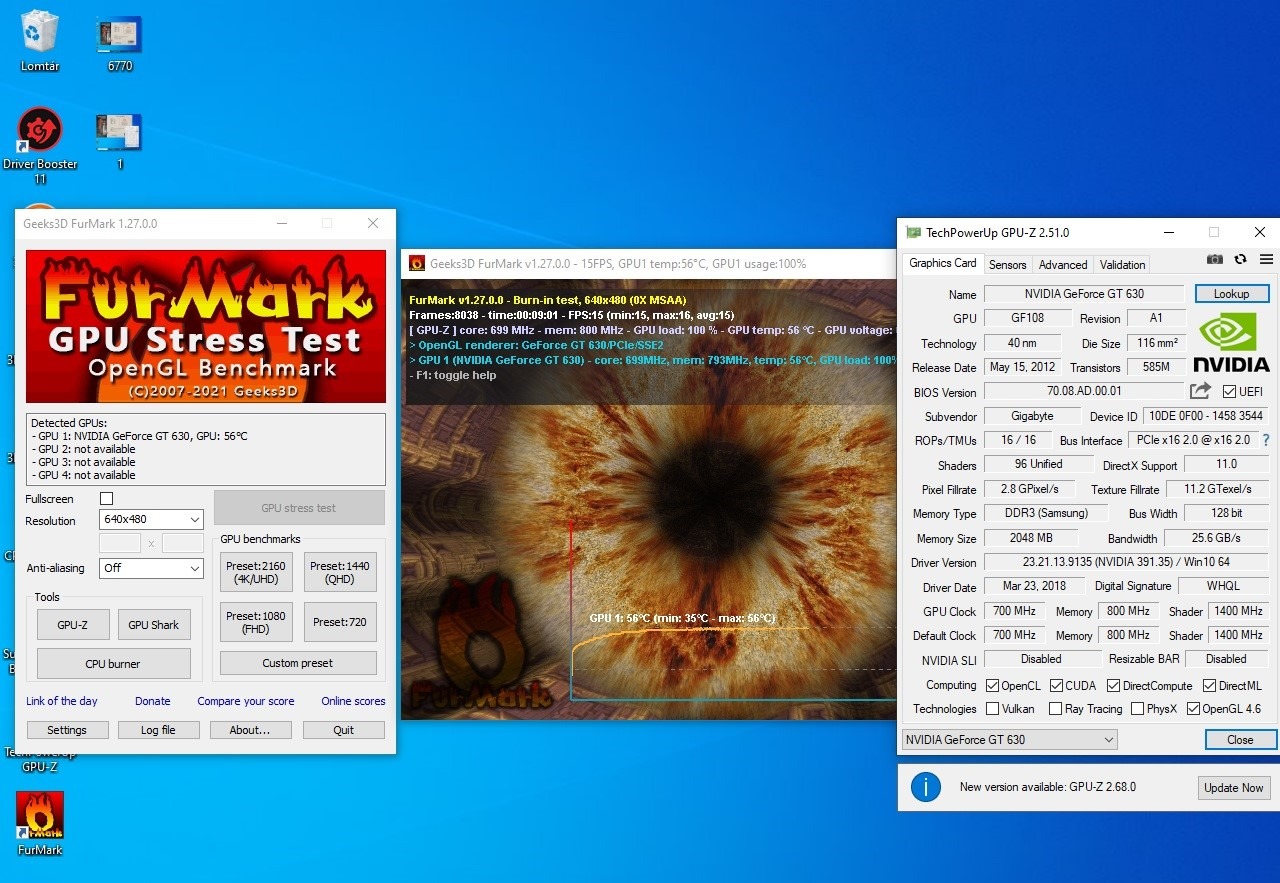This screenshot has height=883, width=1280.
Task: Click GPU 1 NVIDIA GeForce GT 630 entry
Action: 139,436
